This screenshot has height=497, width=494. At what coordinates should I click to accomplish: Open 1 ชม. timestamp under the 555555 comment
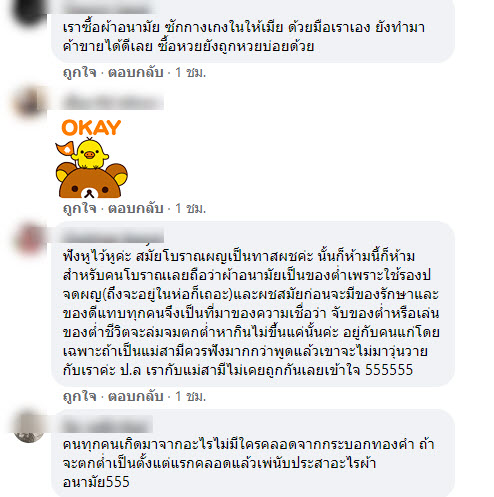tap(190, 396)
